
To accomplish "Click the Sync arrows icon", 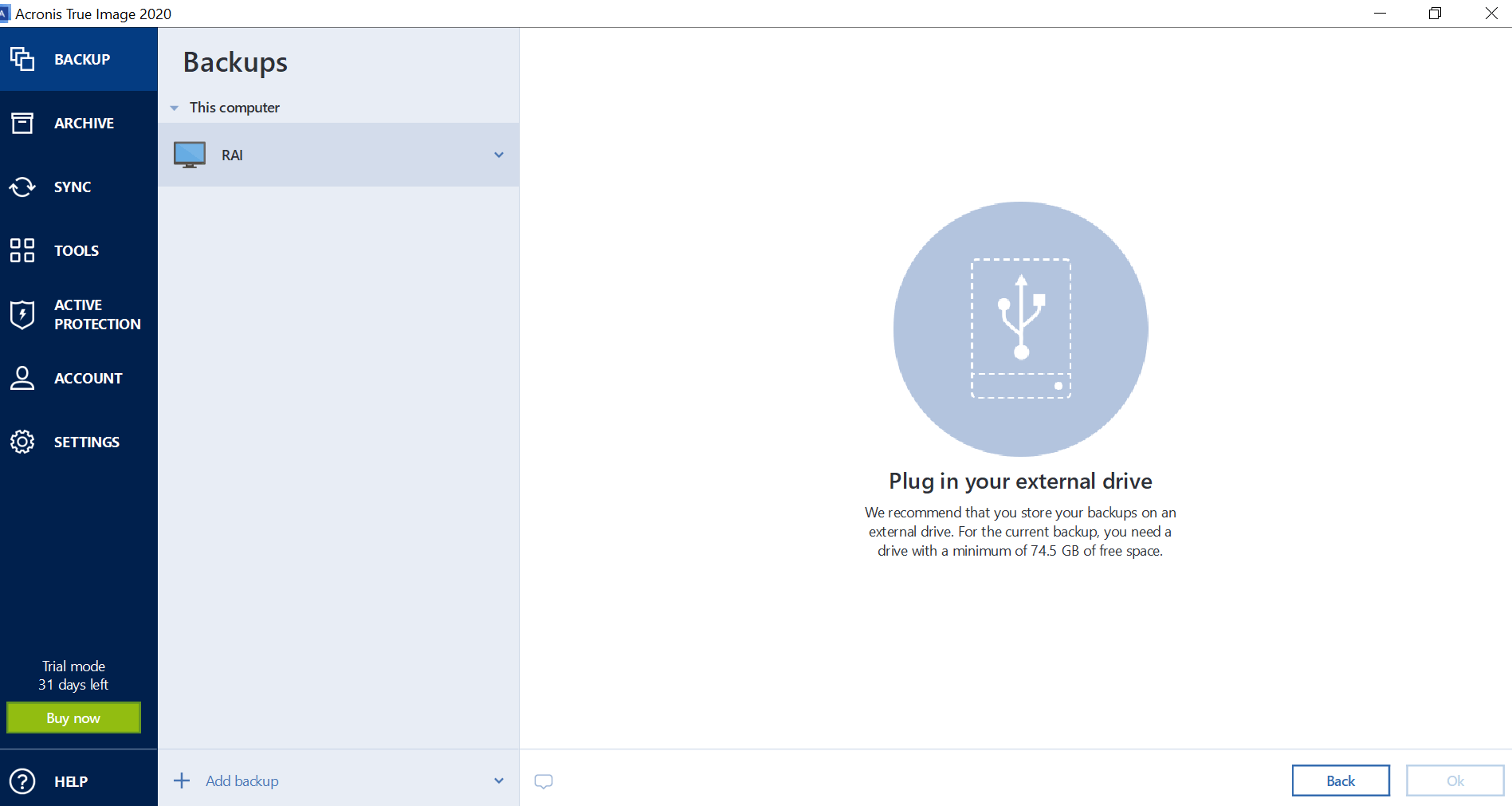I will [22, 187].
